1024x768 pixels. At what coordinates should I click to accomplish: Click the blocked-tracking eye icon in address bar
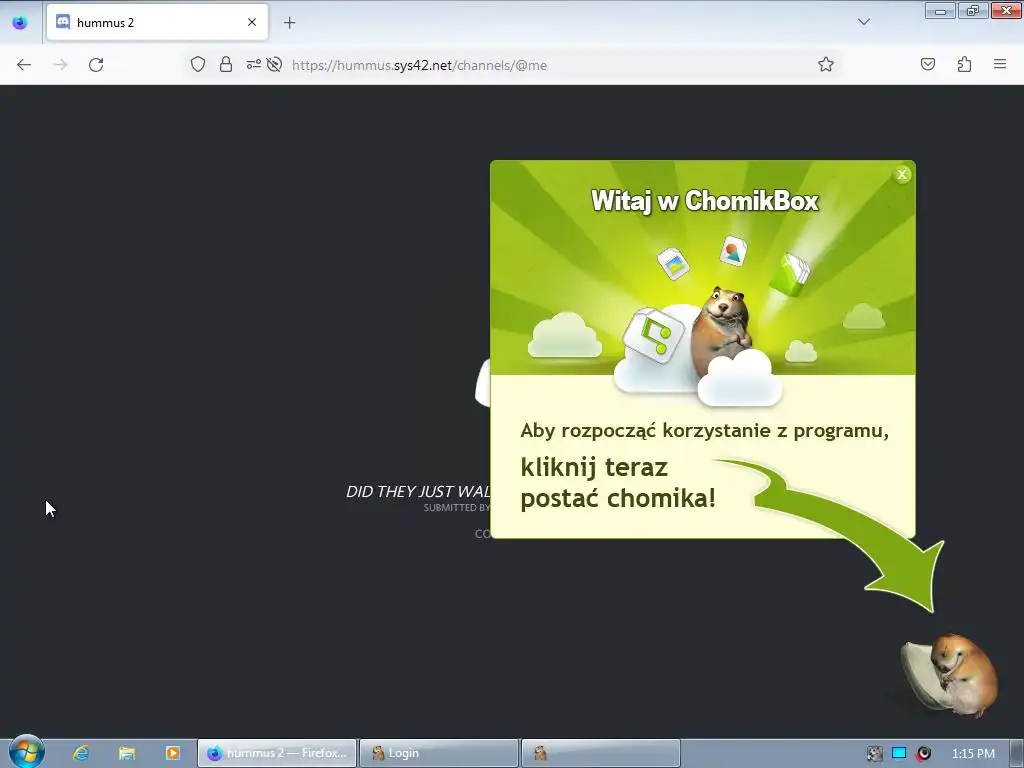pos(274,65)
